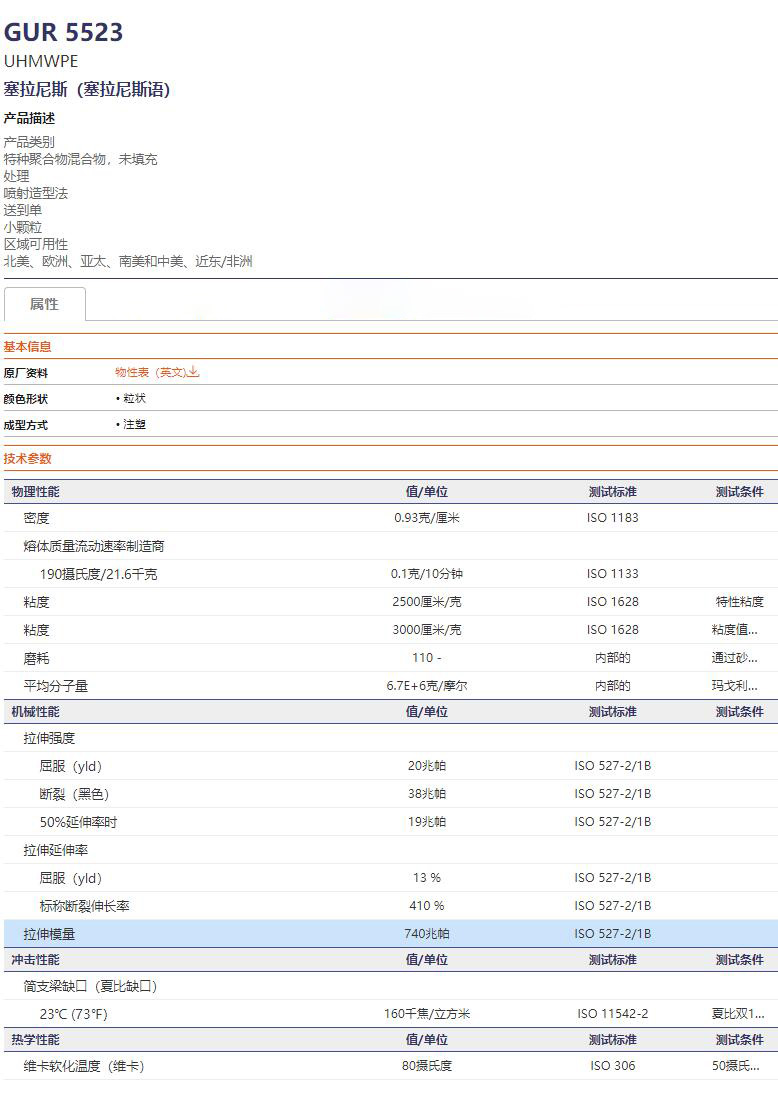Select the 特种聚合物混合物，未填充 text
The height and width of the screenshot is (1101, 778).
point(80,159)
